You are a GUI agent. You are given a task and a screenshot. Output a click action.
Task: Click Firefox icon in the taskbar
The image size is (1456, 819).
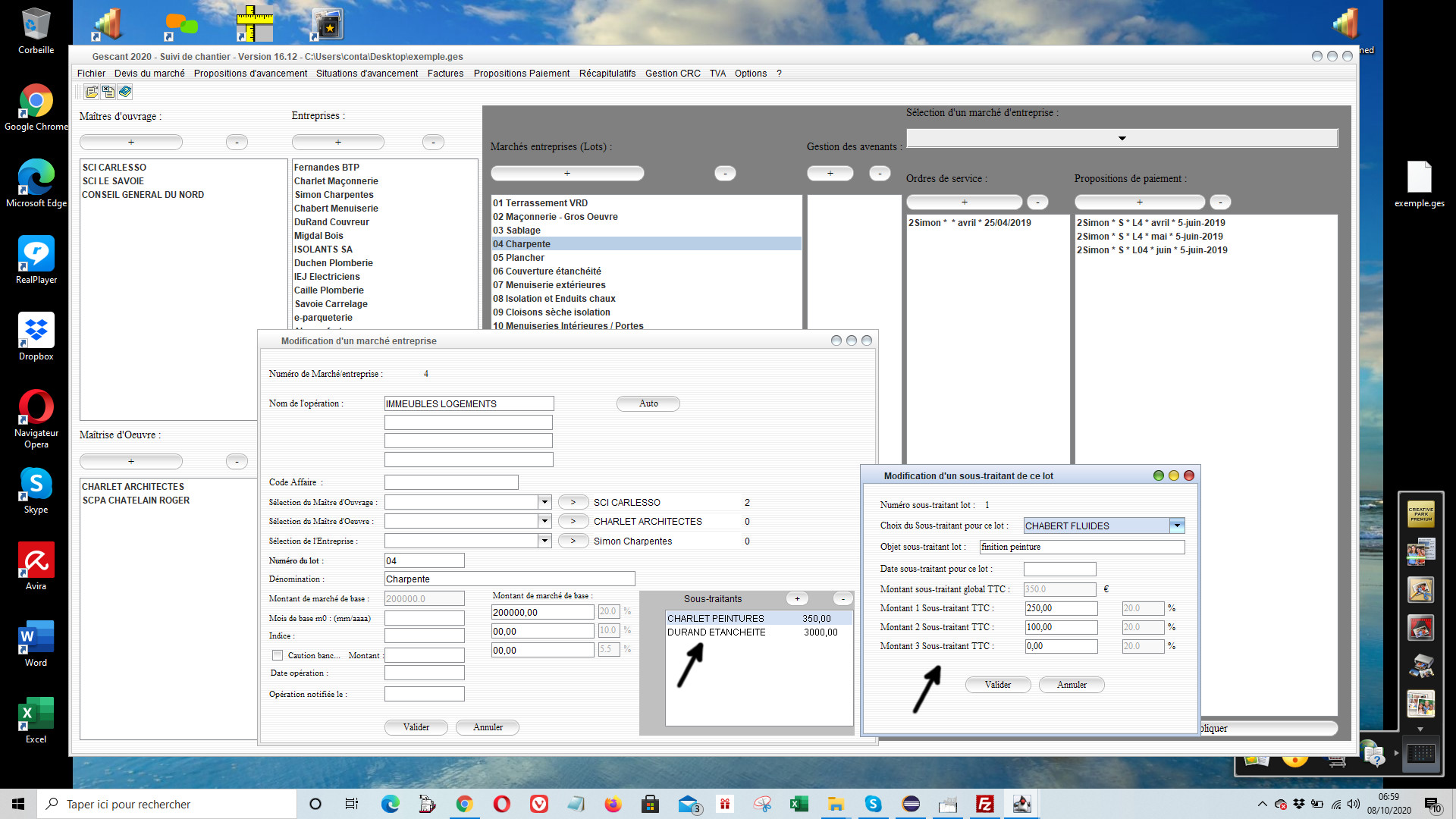pos(613,804)
